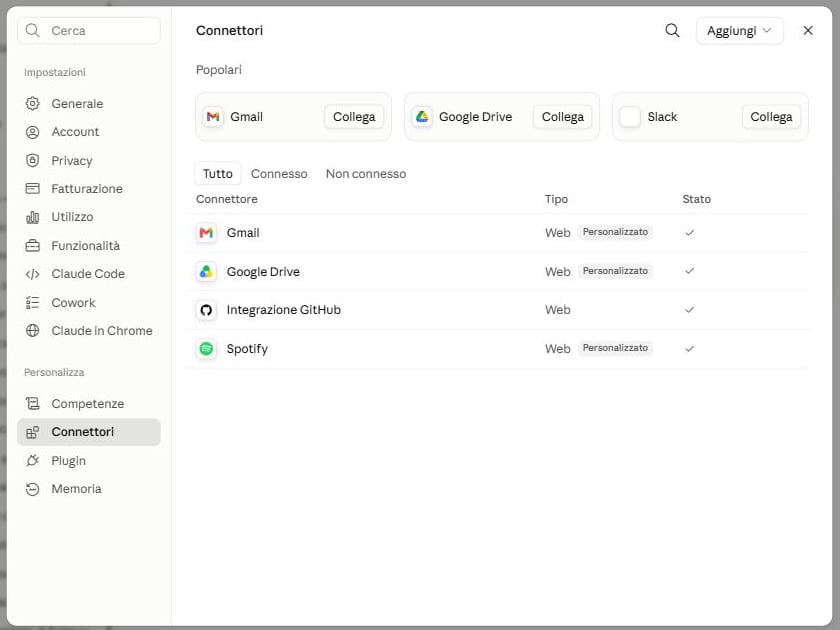Open the Aggiungi dropdown
Viewport: 840px width, 630px height.
click(739, 31)
